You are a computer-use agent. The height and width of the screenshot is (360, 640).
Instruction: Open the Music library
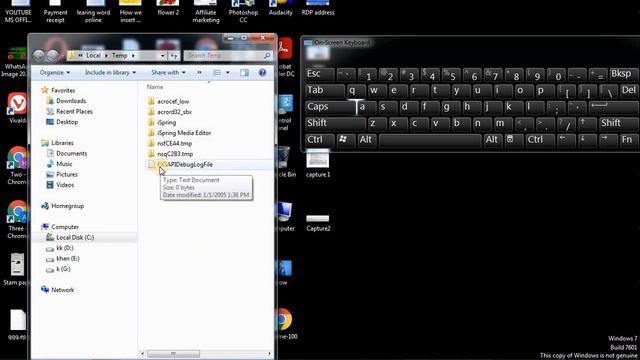(x=64, y=164)
